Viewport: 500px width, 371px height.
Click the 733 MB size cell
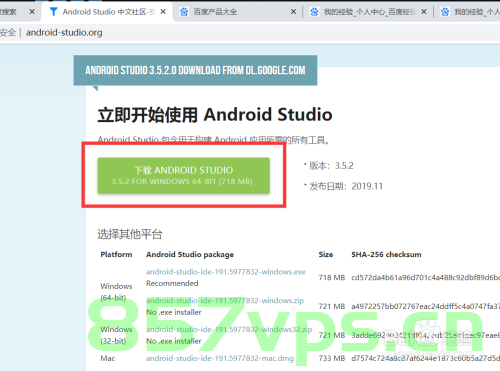pos(332,358)
